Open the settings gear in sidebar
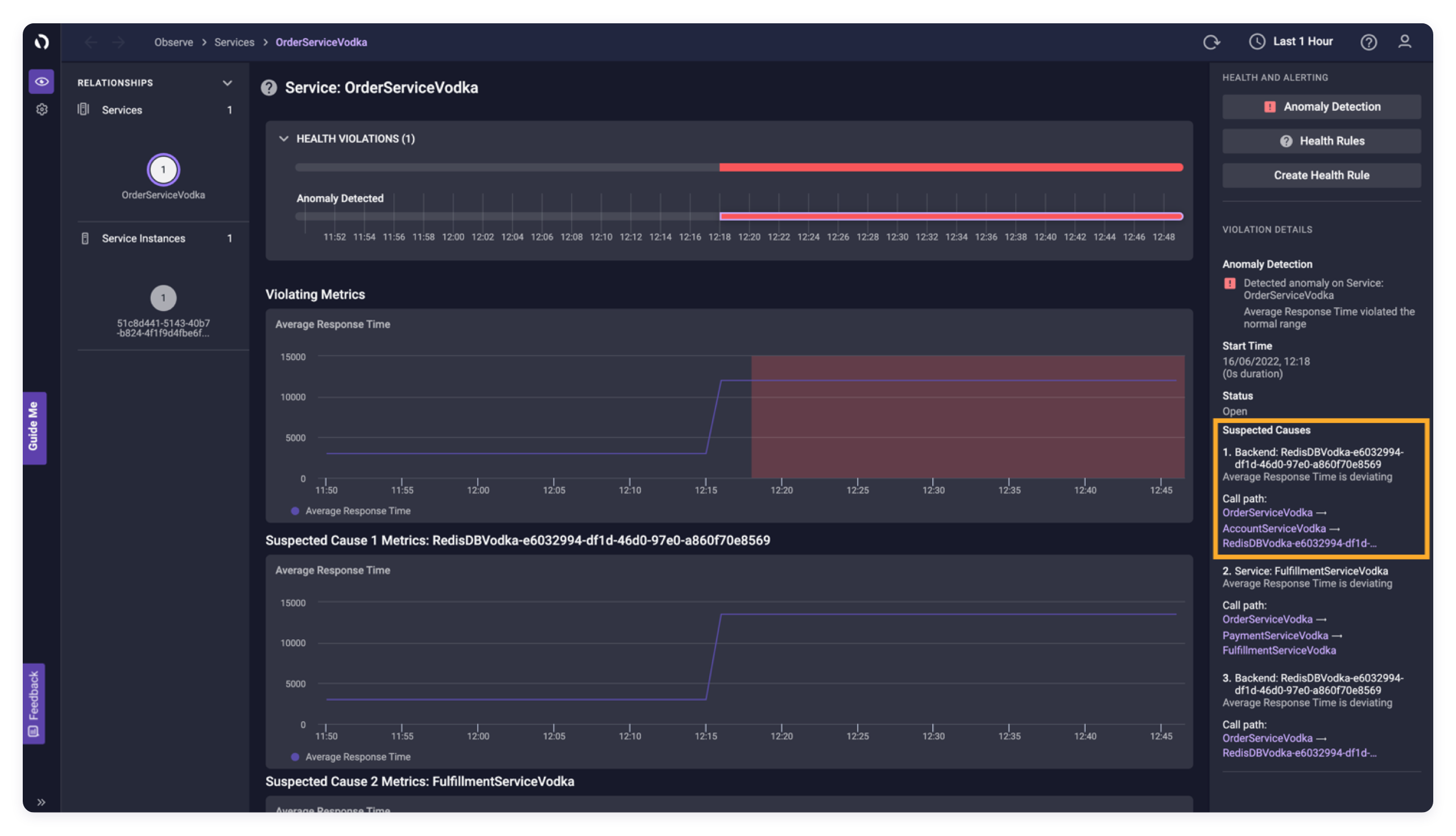The image size is (1456, 836). tap(42, 109)
